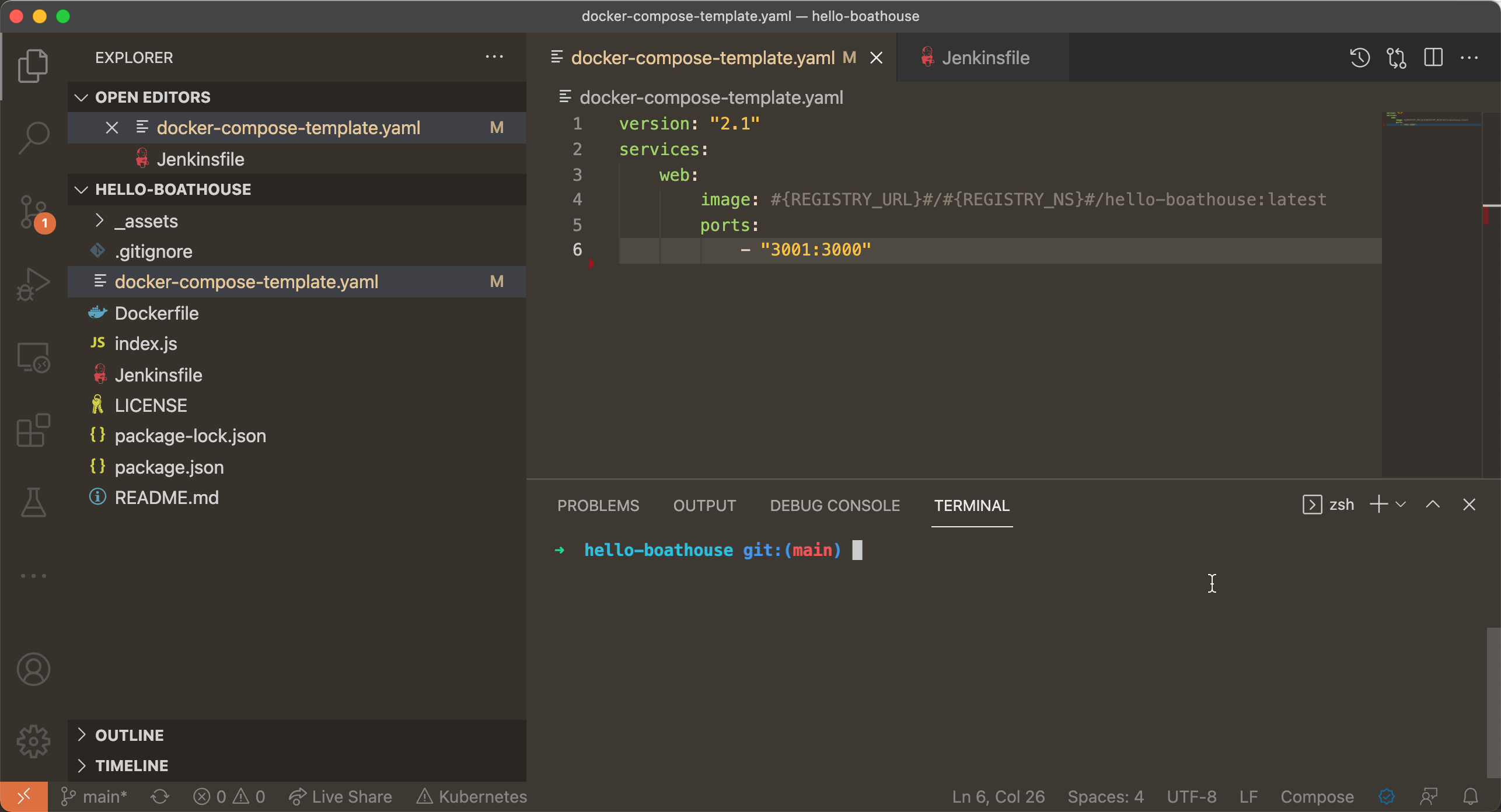Open the Extensions view
Viewport: 1501px width, 812px height.
(x=33, y=430)
